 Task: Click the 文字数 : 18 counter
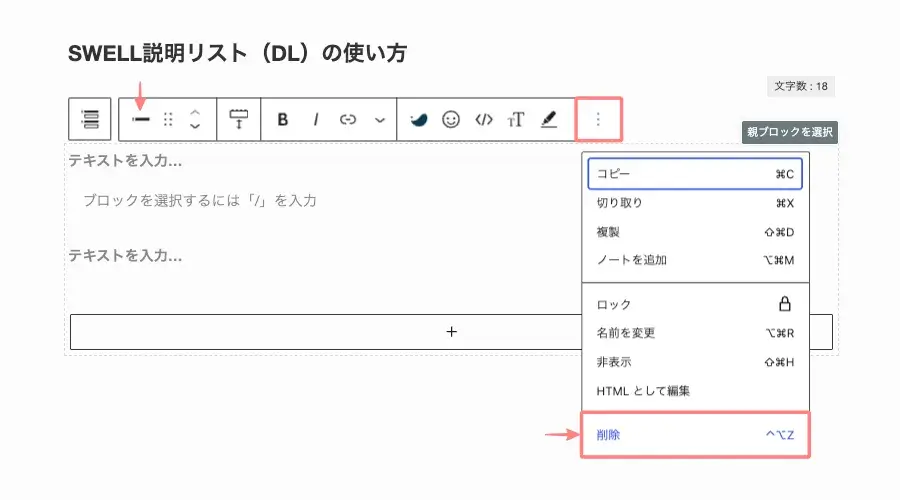click(x=801, y=86)
